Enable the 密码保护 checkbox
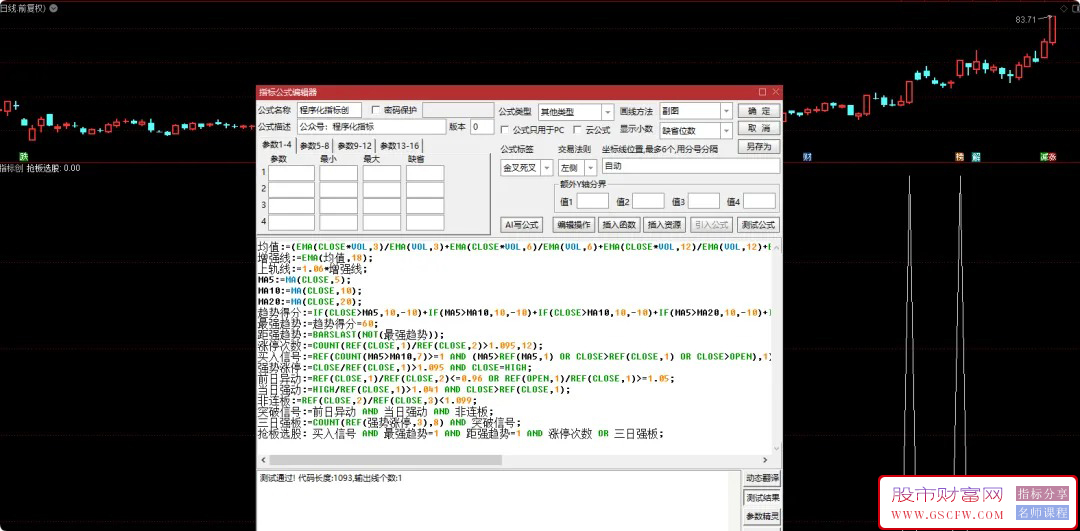The height and width of the screenshot is (531, 1080). click(x=376, y=110)
